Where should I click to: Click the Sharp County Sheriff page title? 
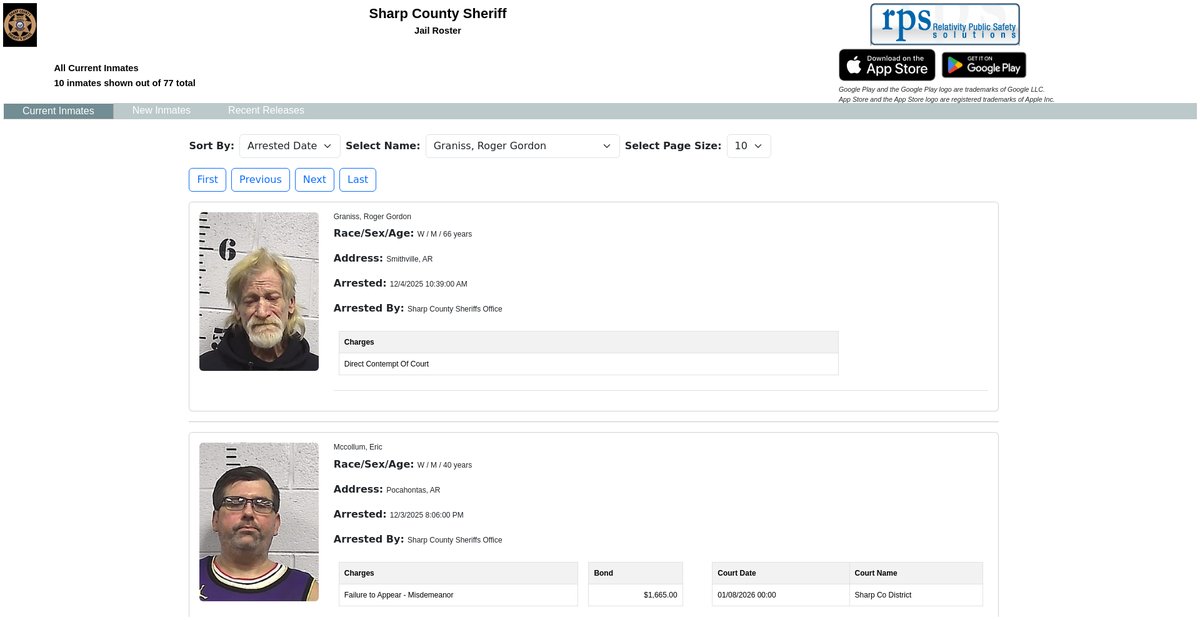(438, 14)
